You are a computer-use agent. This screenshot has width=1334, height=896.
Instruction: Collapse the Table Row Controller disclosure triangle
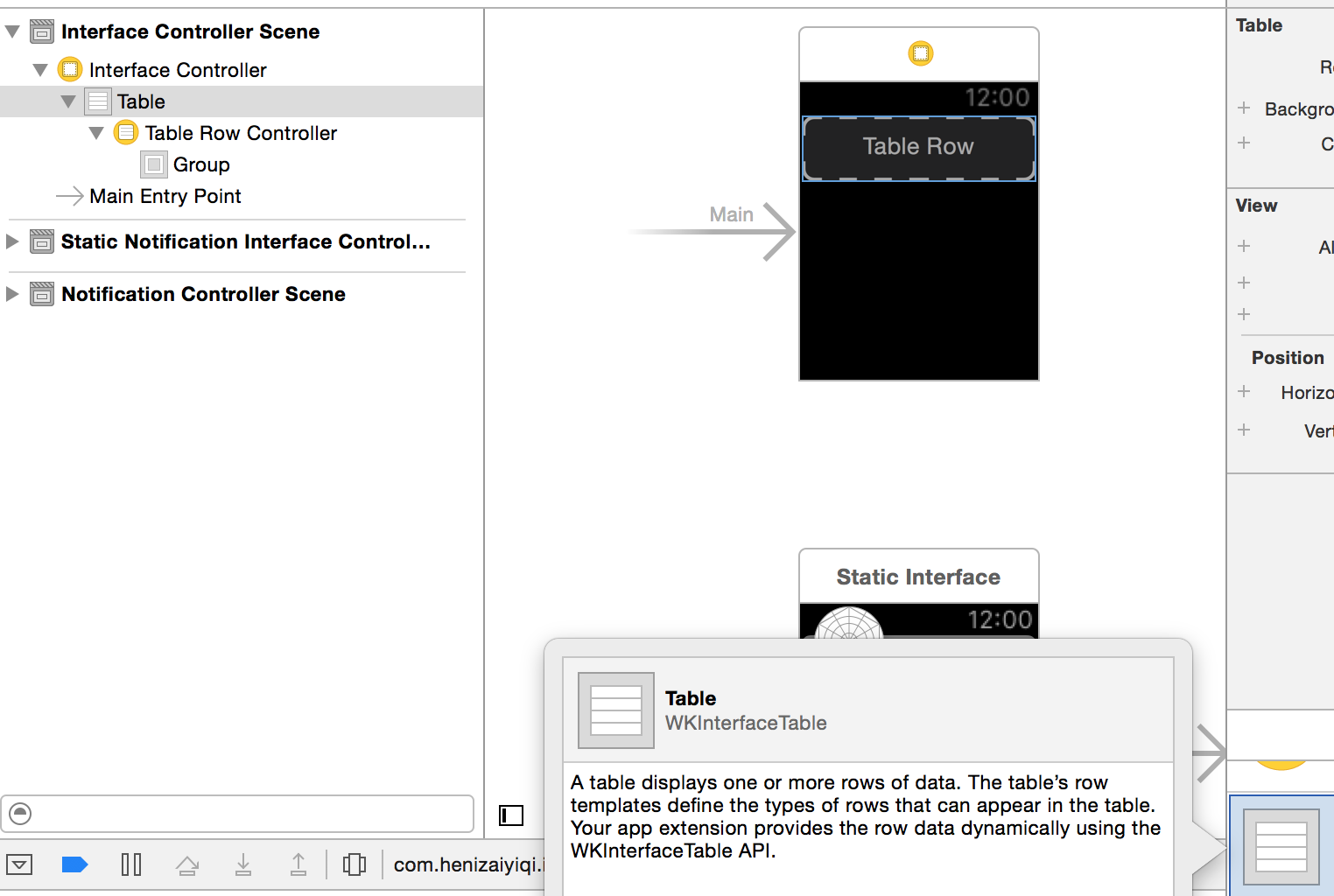96,133
